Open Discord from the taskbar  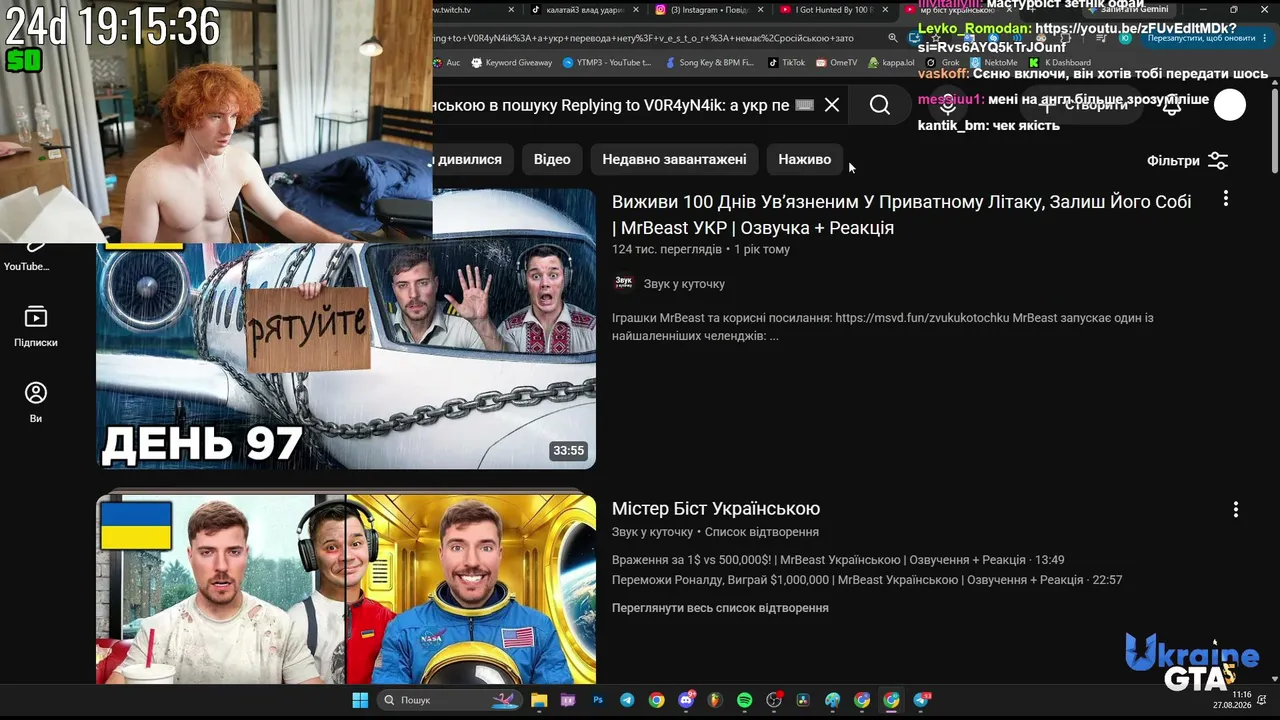pyautogui.click(x=686, y=700)
